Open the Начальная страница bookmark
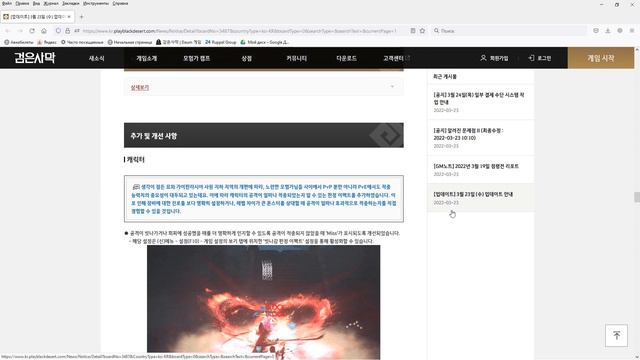The width and height of the screenshot is (640, 360). (130, 42)
